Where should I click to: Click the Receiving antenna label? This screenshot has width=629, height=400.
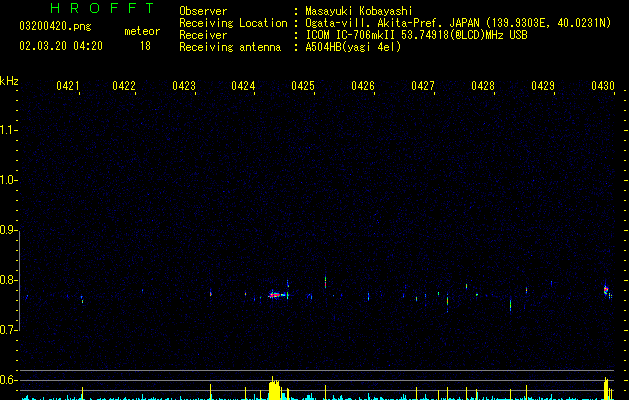230,47
